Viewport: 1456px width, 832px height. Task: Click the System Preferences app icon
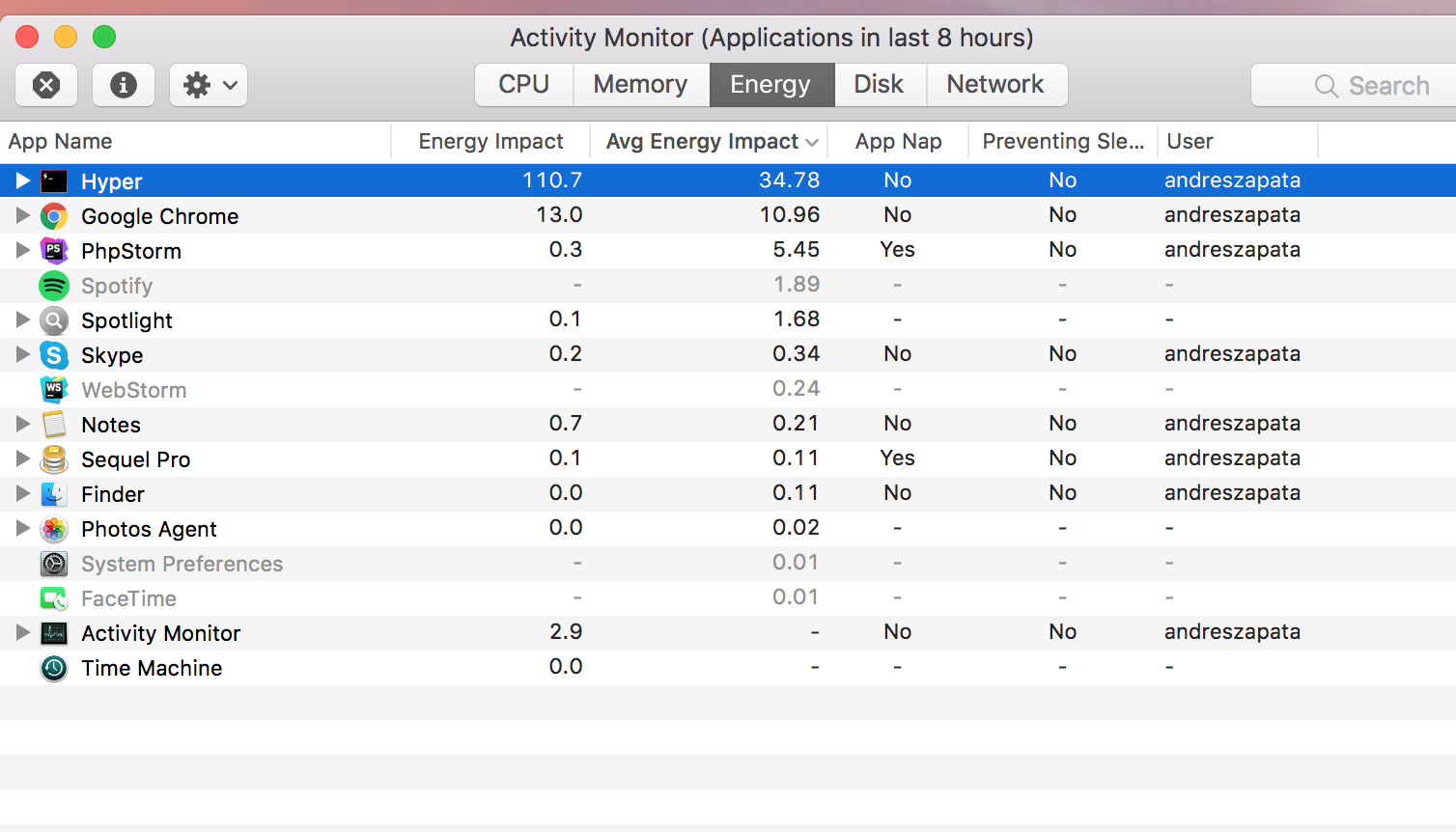tap(54, 563)
